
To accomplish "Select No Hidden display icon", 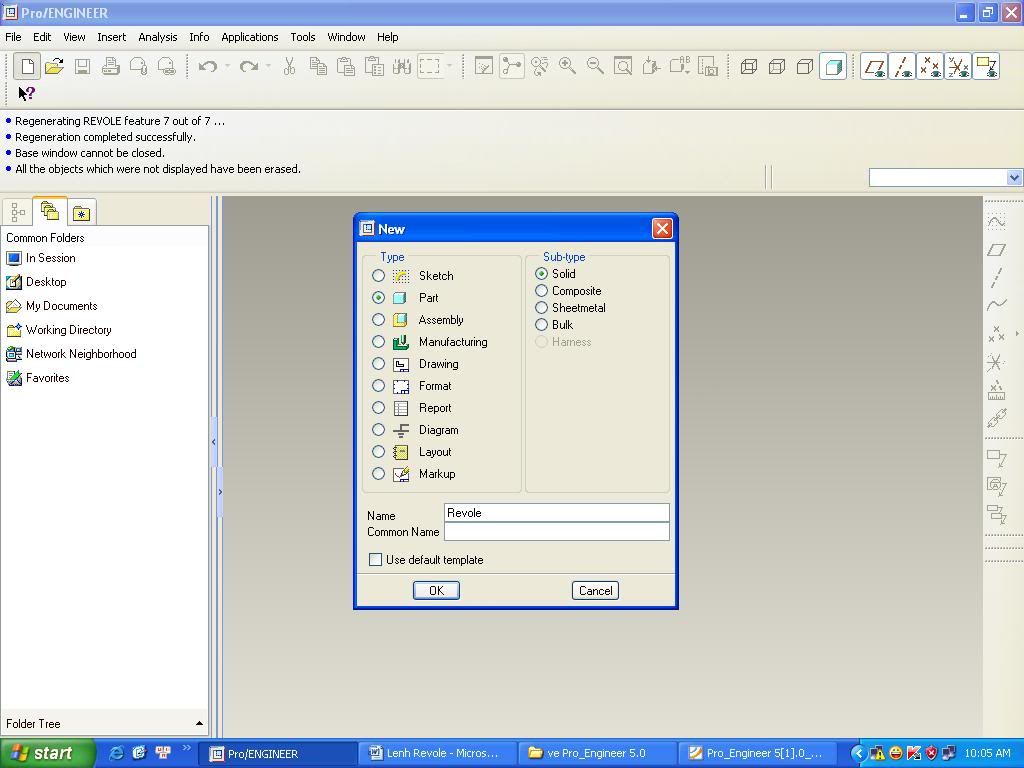I will coord(805,66).
